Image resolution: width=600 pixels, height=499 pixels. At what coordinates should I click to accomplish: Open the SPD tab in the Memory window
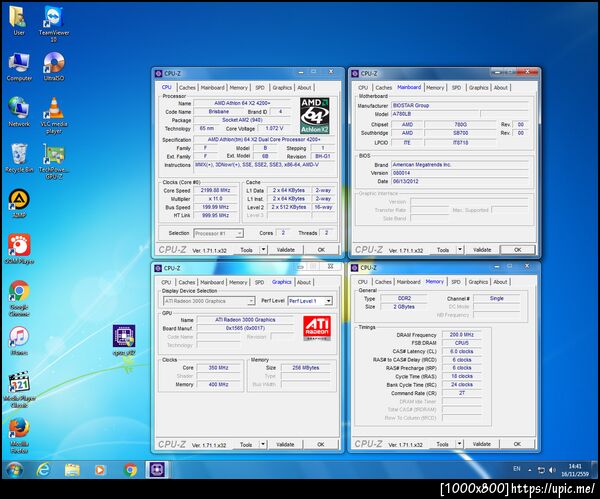(x=456, y=282)
